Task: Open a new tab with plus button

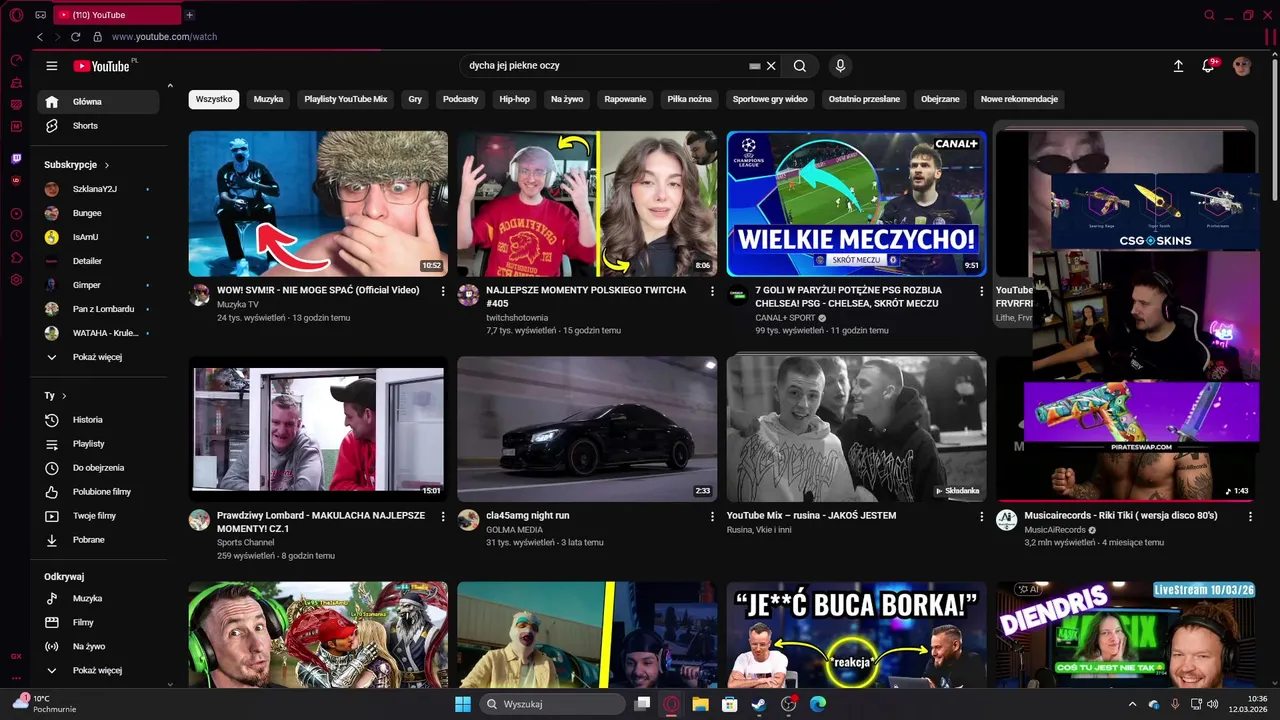Action: pyautogui.click(x=190, y=15)
